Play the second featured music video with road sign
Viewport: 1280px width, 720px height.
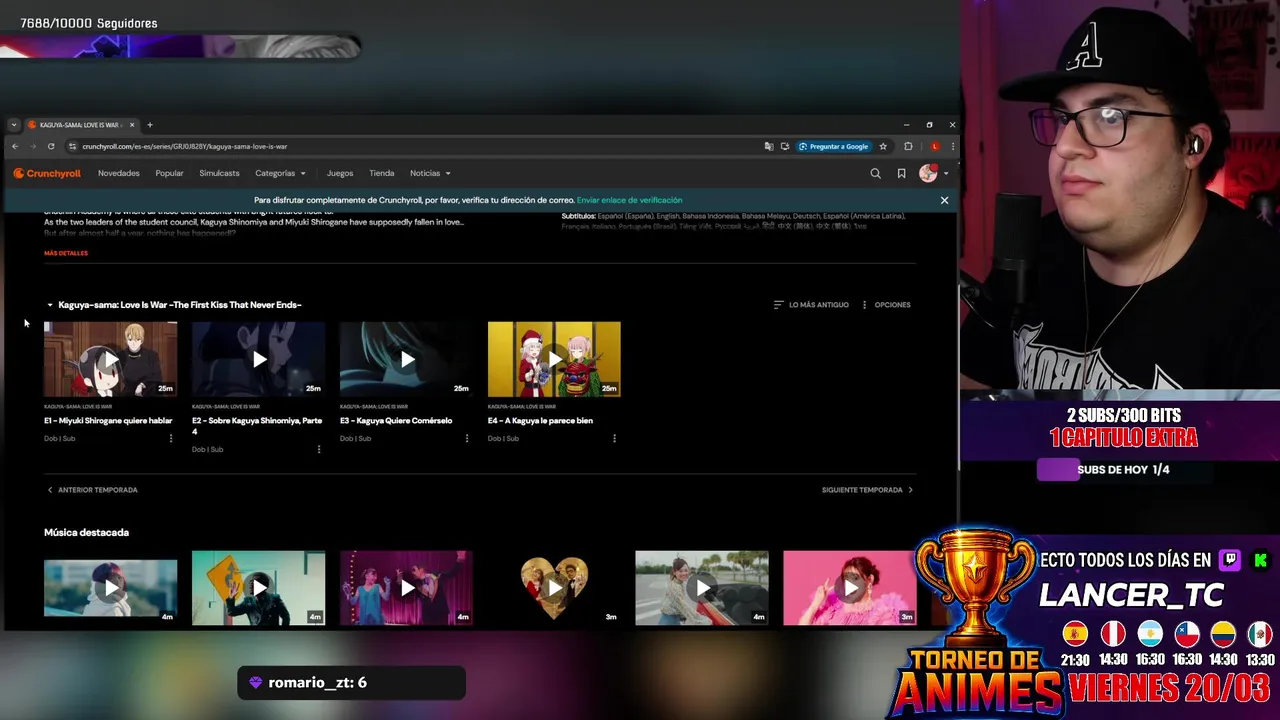point(258,588)
